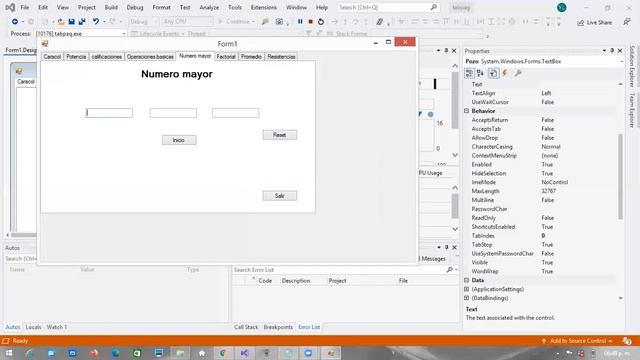Stop debugging with the red square
Image resolution: width=640 pixels, height=360 pixels.
coord(311,22)
